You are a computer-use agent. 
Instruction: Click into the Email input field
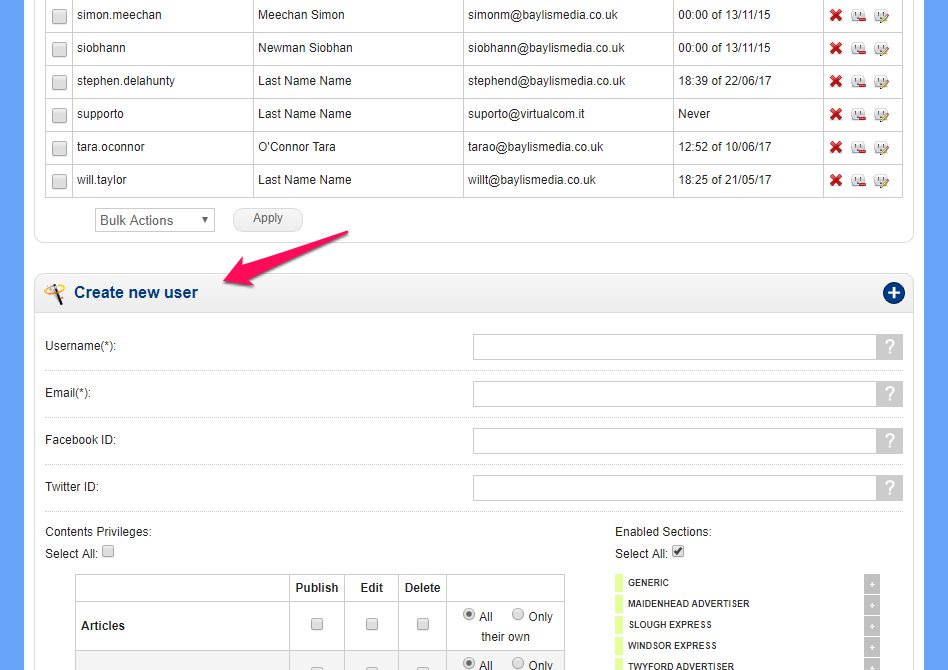tap(674, 394)
